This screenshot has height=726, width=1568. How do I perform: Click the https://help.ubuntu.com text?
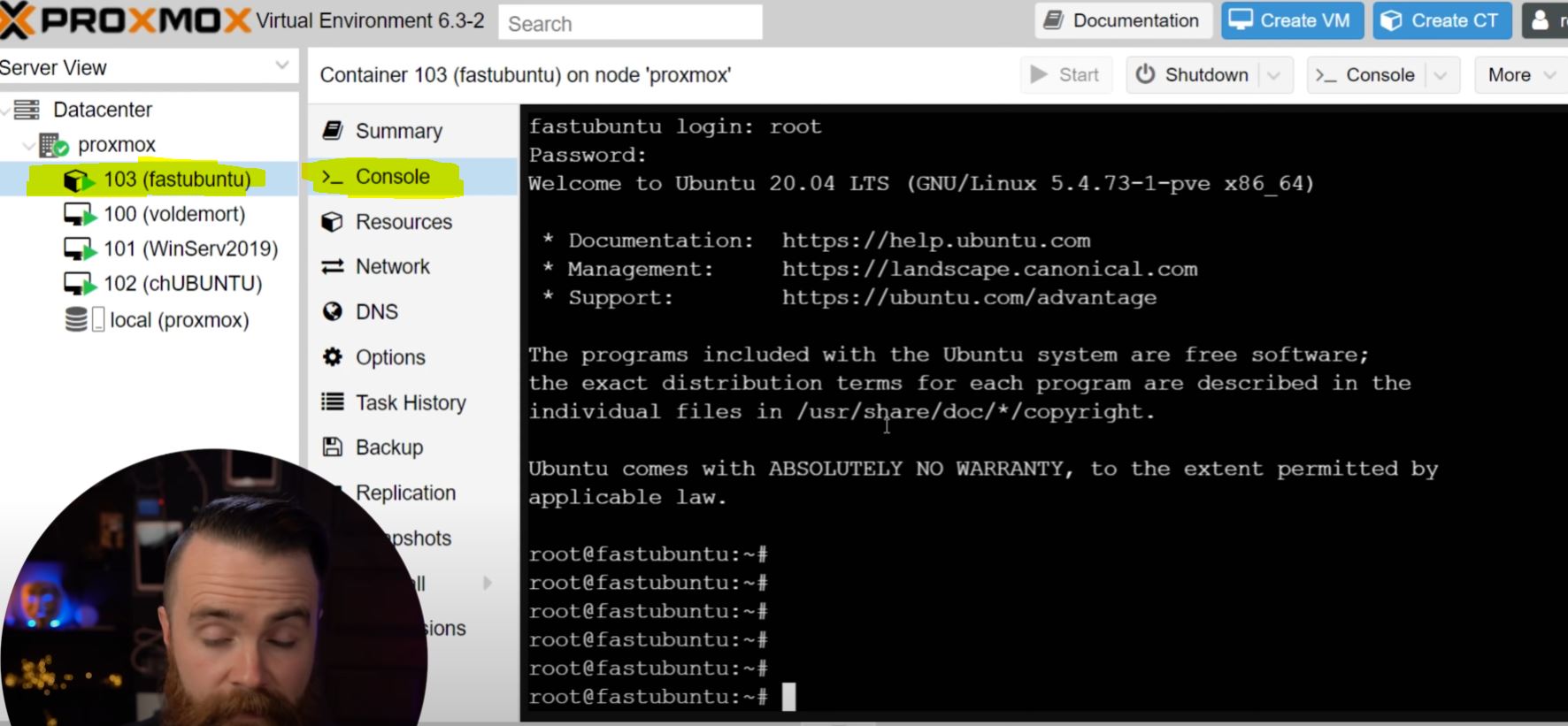936,241
